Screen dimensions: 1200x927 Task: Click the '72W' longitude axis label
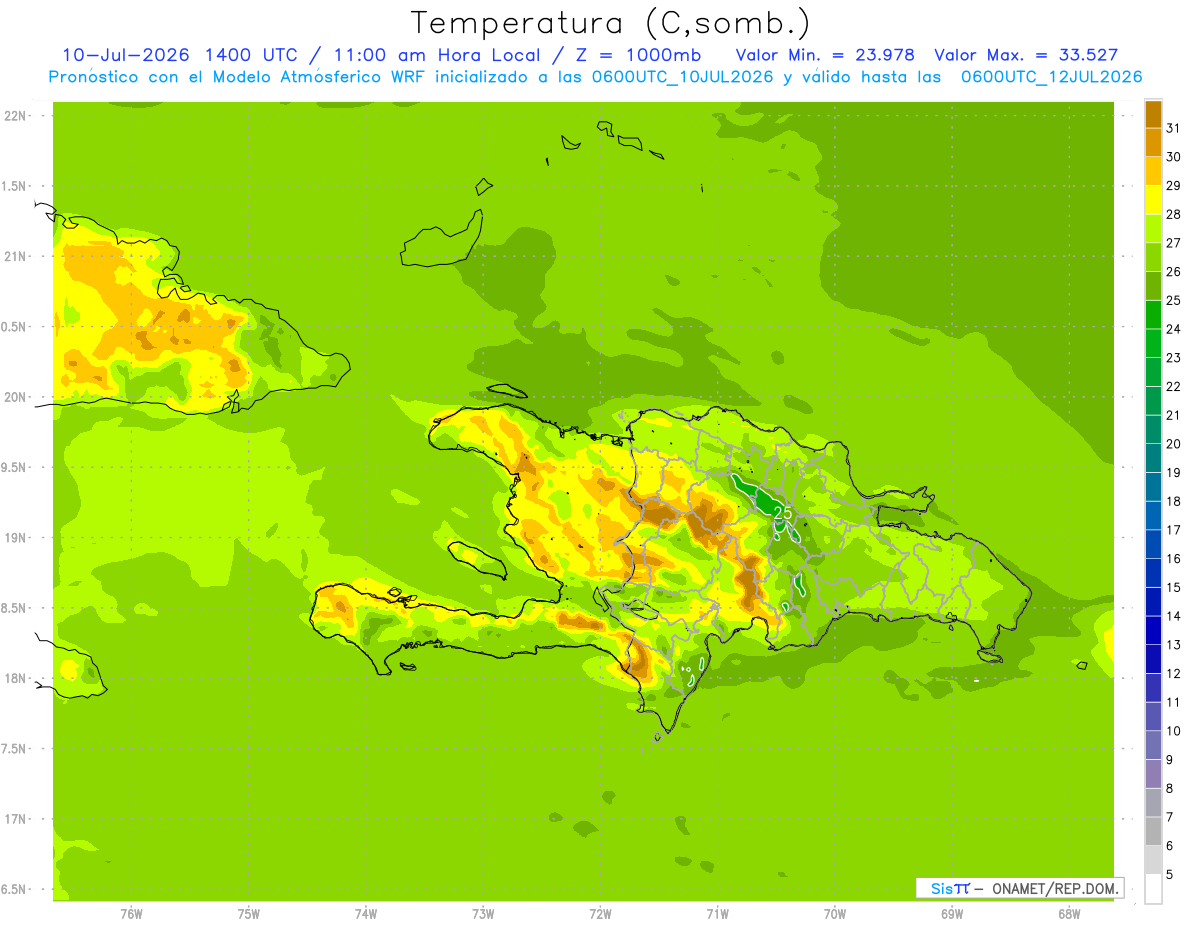(x=600, y=914)
